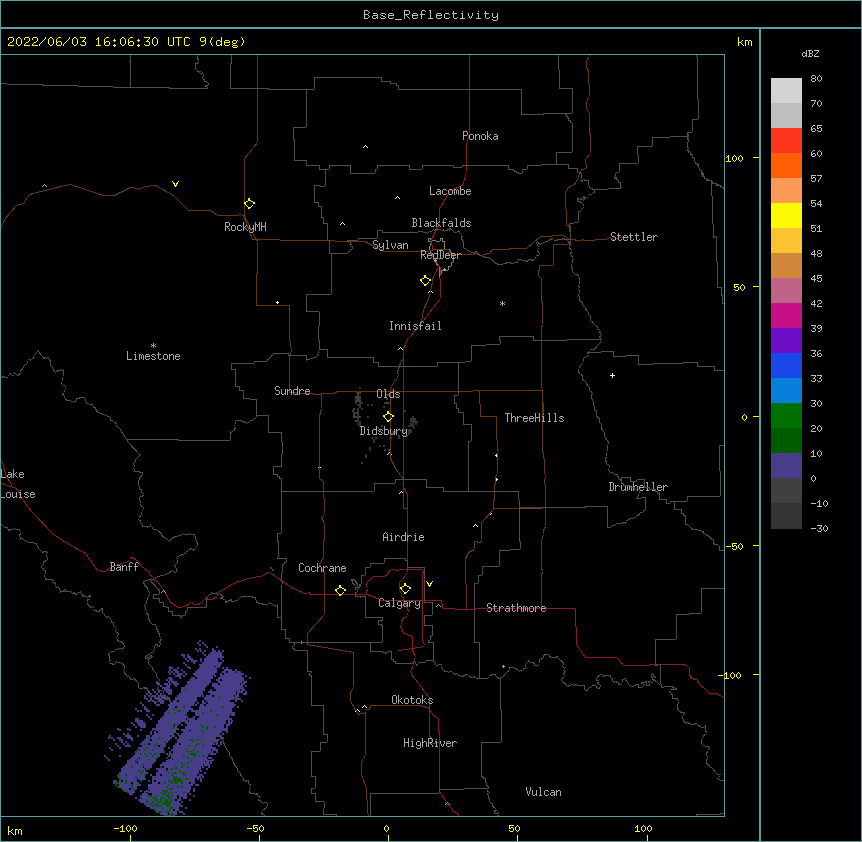The height and width of the screenshot is (842, 862).
Task: Click the RockyMH label
Action: [x=245, y=227]
